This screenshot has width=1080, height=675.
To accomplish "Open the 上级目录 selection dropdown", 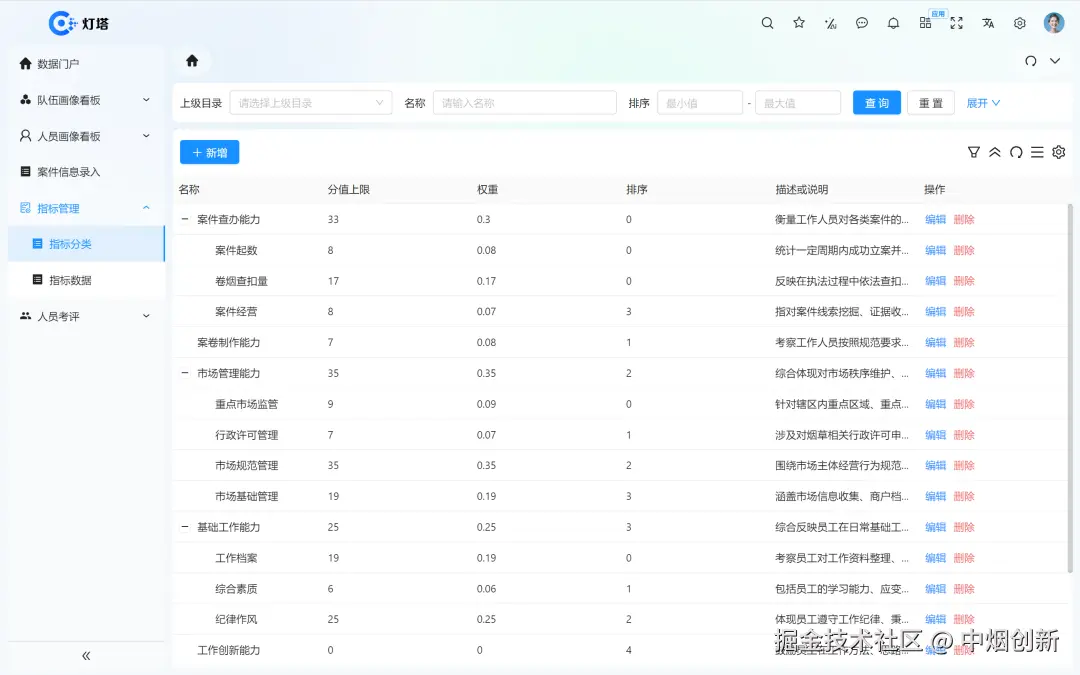I will pos(310,102).
